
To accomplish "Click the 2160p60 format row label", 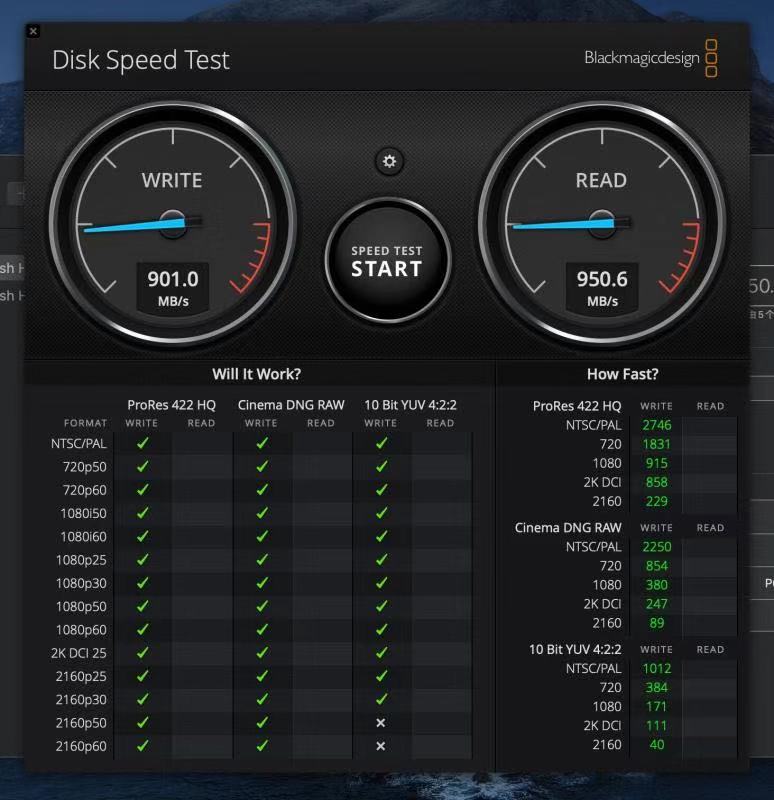I will tap(81, 746).
